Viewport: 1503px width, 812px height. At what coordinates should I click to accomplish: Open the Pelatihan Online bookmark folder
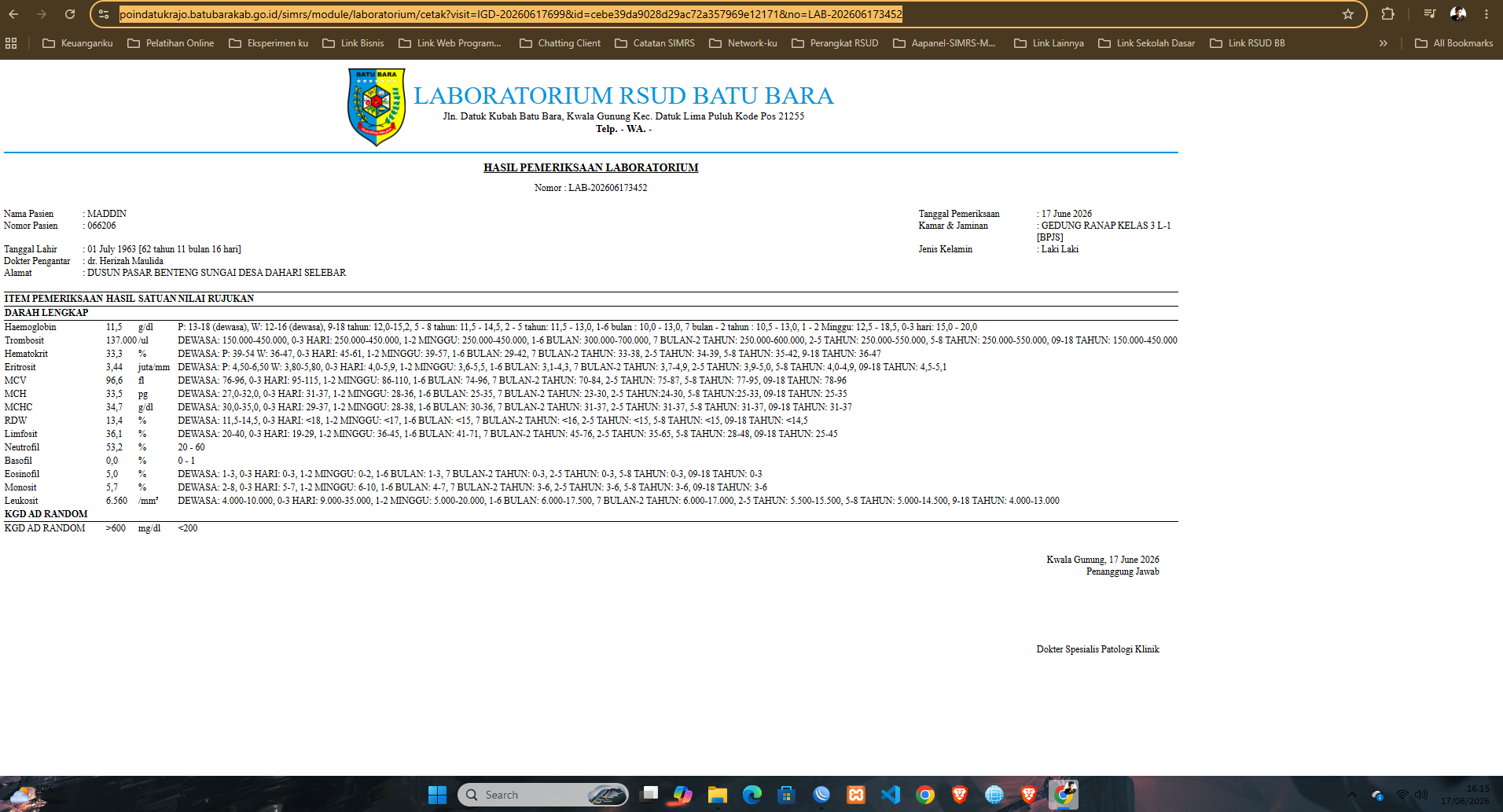point(171,43)
